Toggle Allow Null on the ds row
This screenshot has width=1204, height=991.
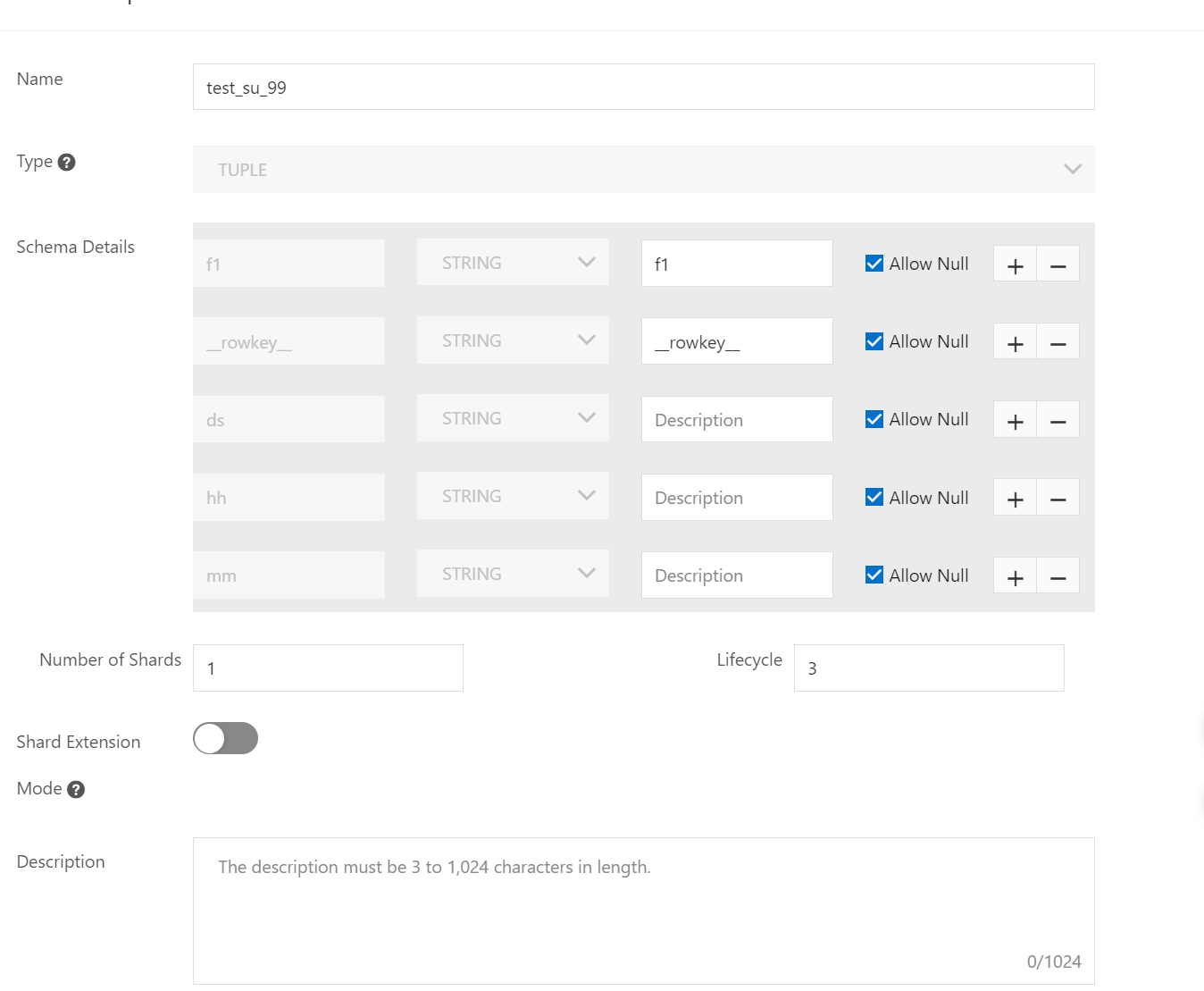[874, 419]
